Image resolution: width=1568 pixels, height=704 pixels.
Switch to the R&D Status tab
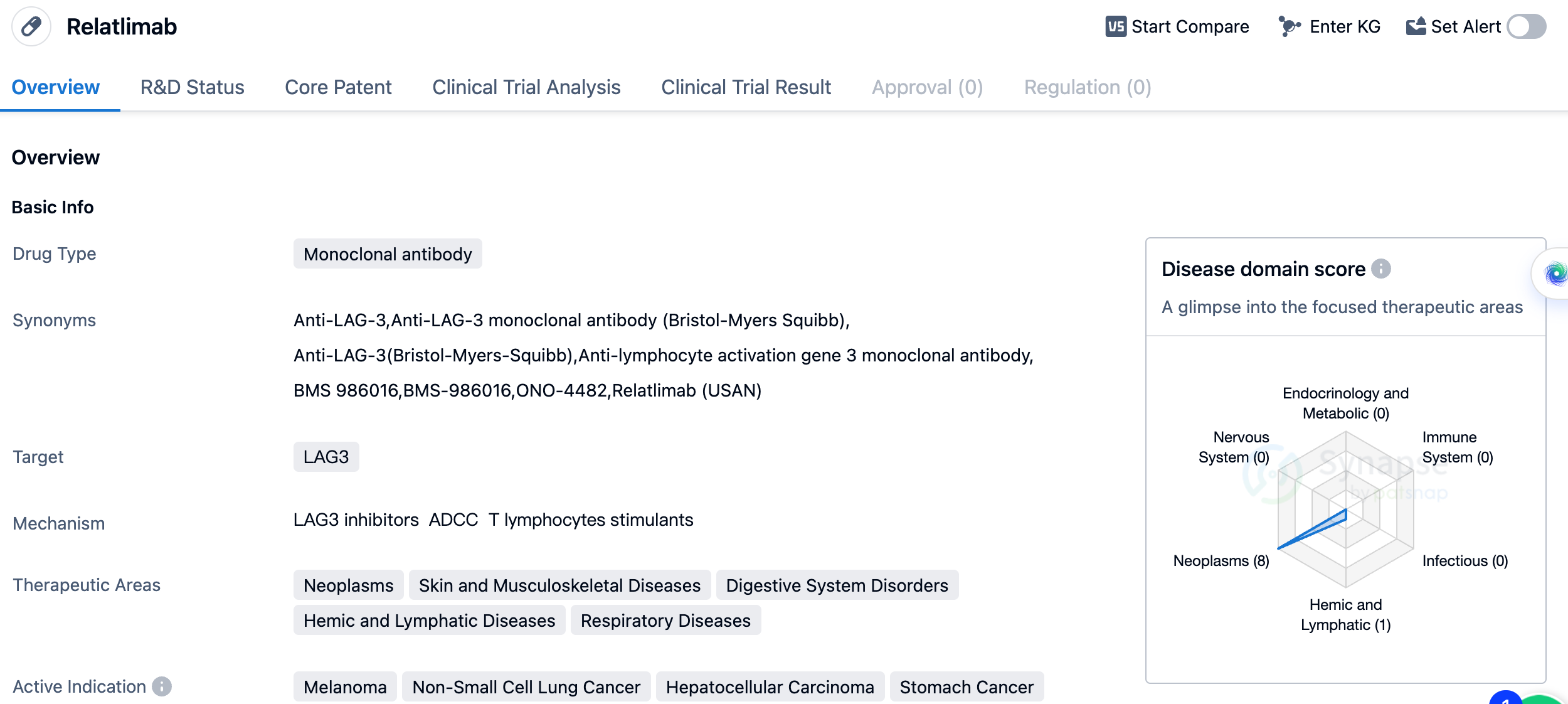coord(192,87)
